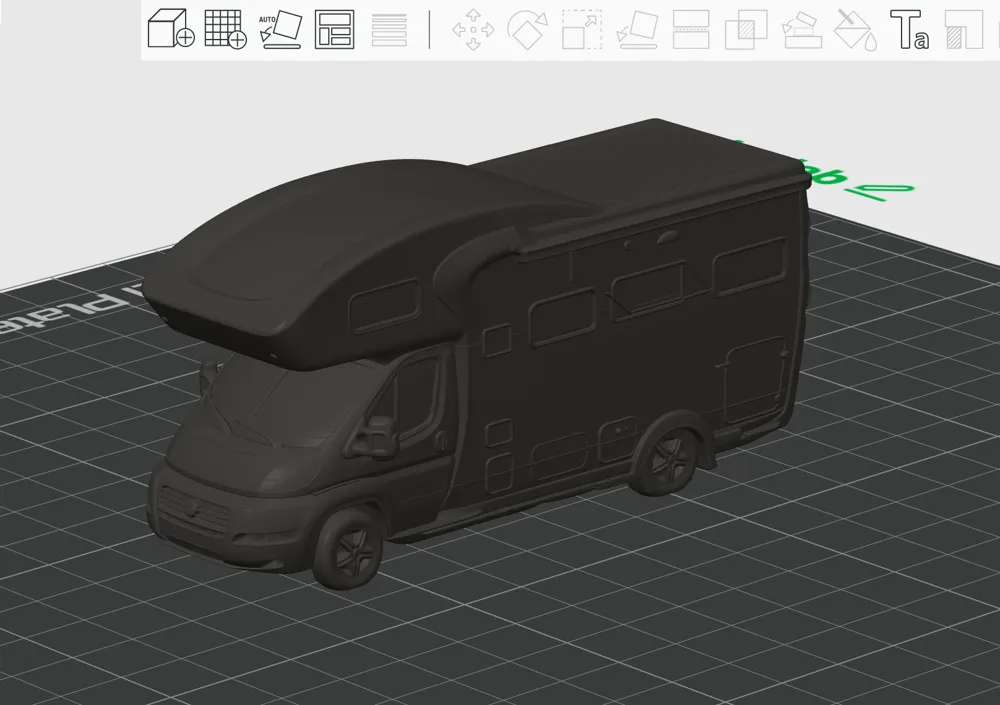Viewport: 1000px width, 705px height.
Task: Run the Auto orient tool
Action: [x=280, y=29]
